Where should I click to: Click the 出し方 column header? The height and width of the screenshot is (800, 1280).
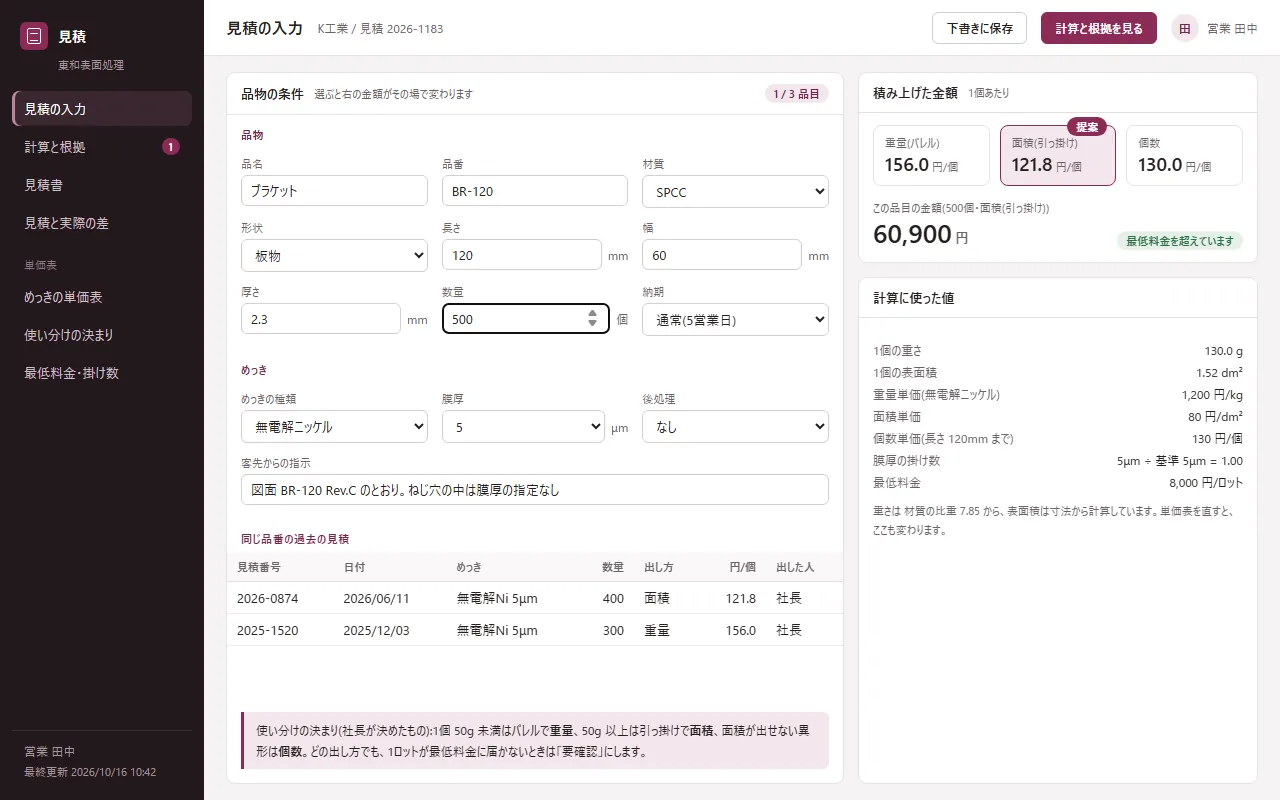click(x=659, y=567)
